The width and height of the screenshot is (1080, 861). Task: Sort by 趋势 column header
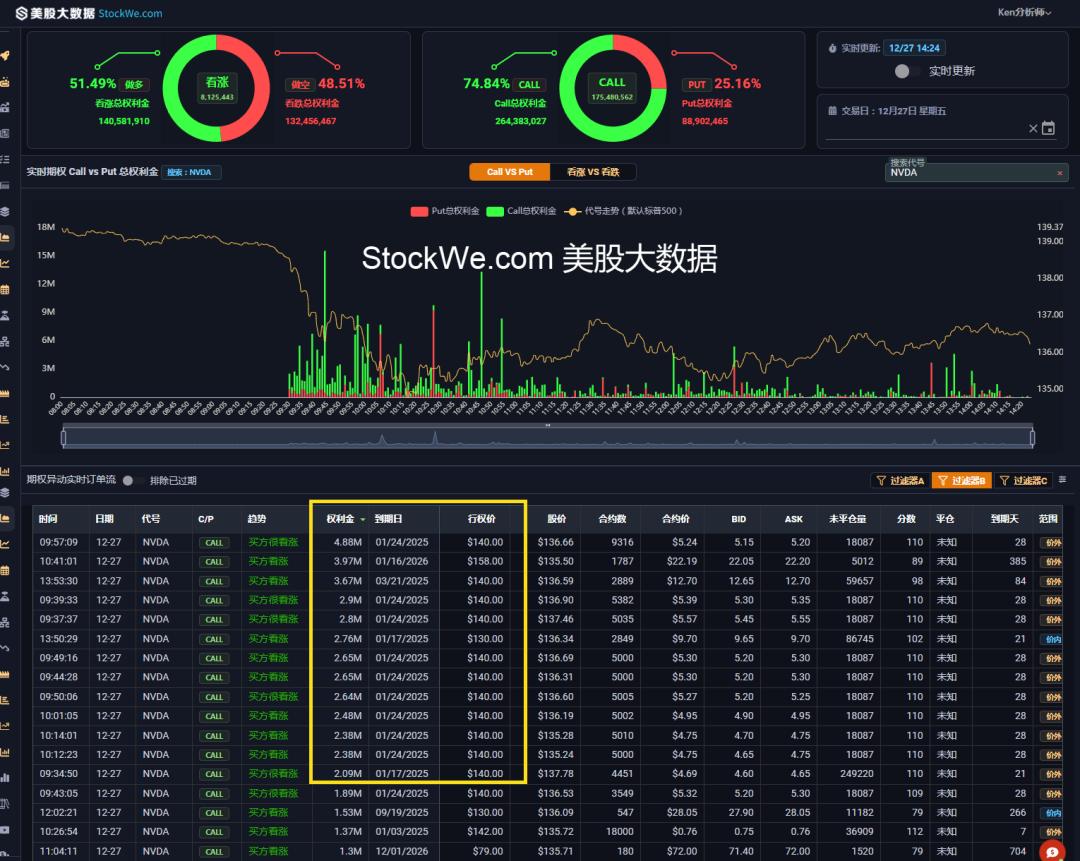(257, 519)
